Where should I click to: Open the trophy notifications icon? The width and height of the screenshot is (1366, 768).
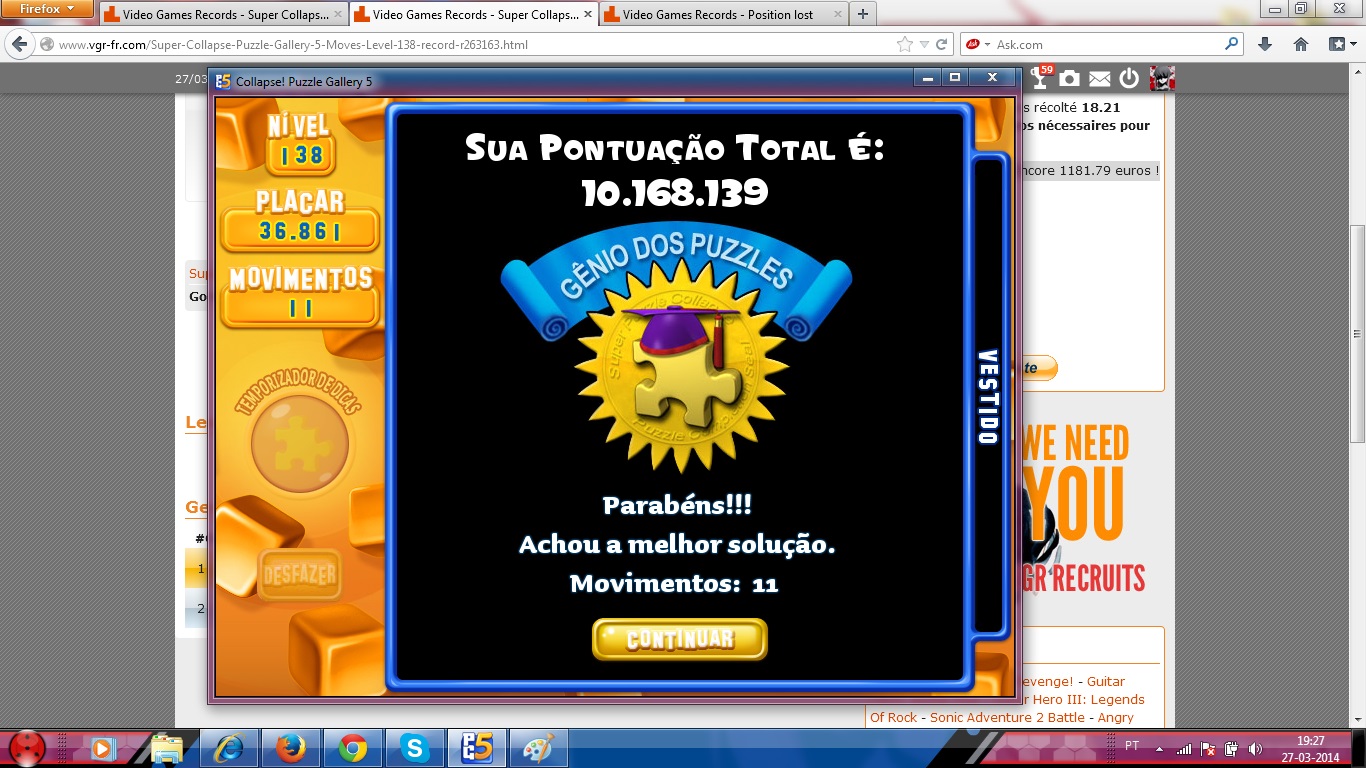(1040, 80)
